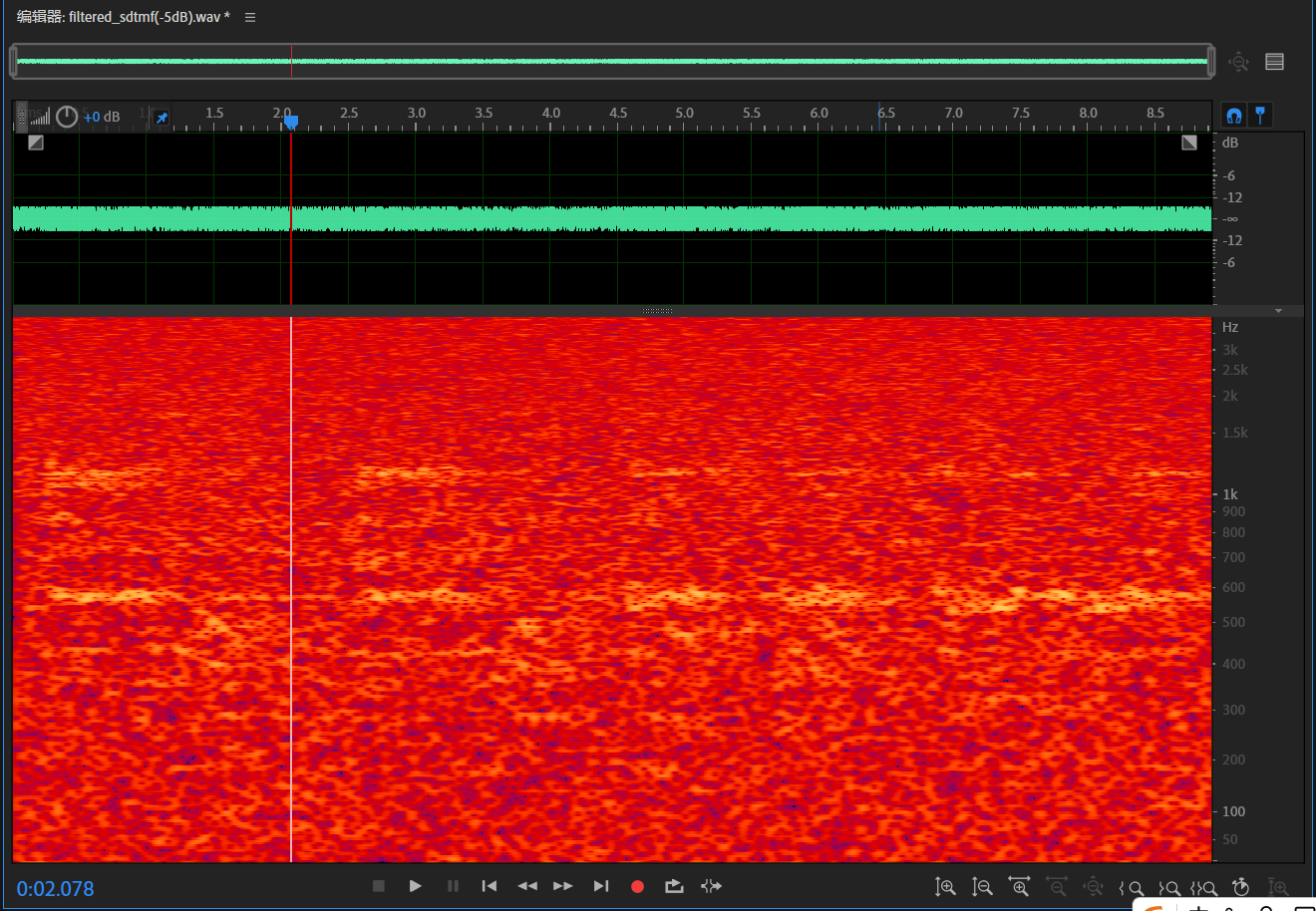Open the editor panel menu (three lines)

tap(250, 17)
